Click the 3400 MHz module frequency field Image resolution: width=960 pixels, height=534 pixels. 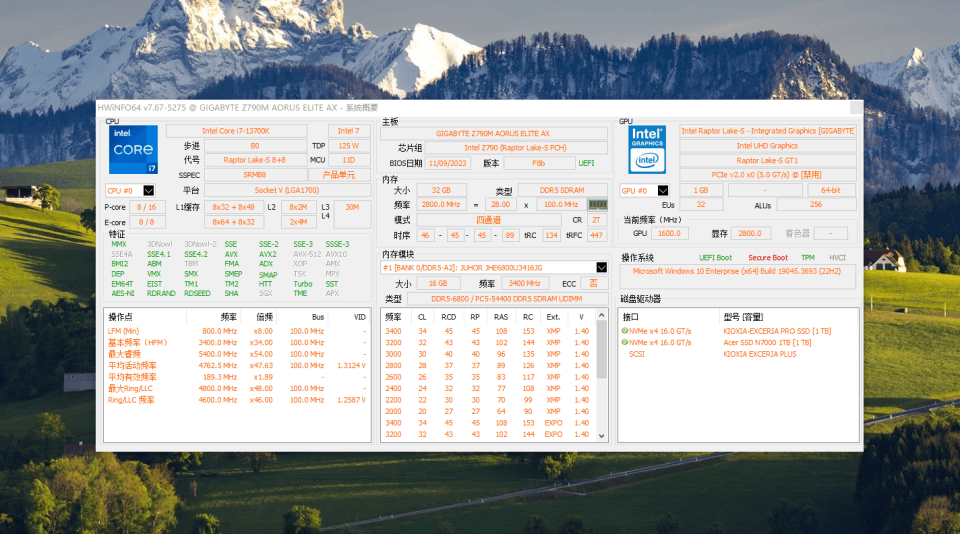click(x=525, y=284)
